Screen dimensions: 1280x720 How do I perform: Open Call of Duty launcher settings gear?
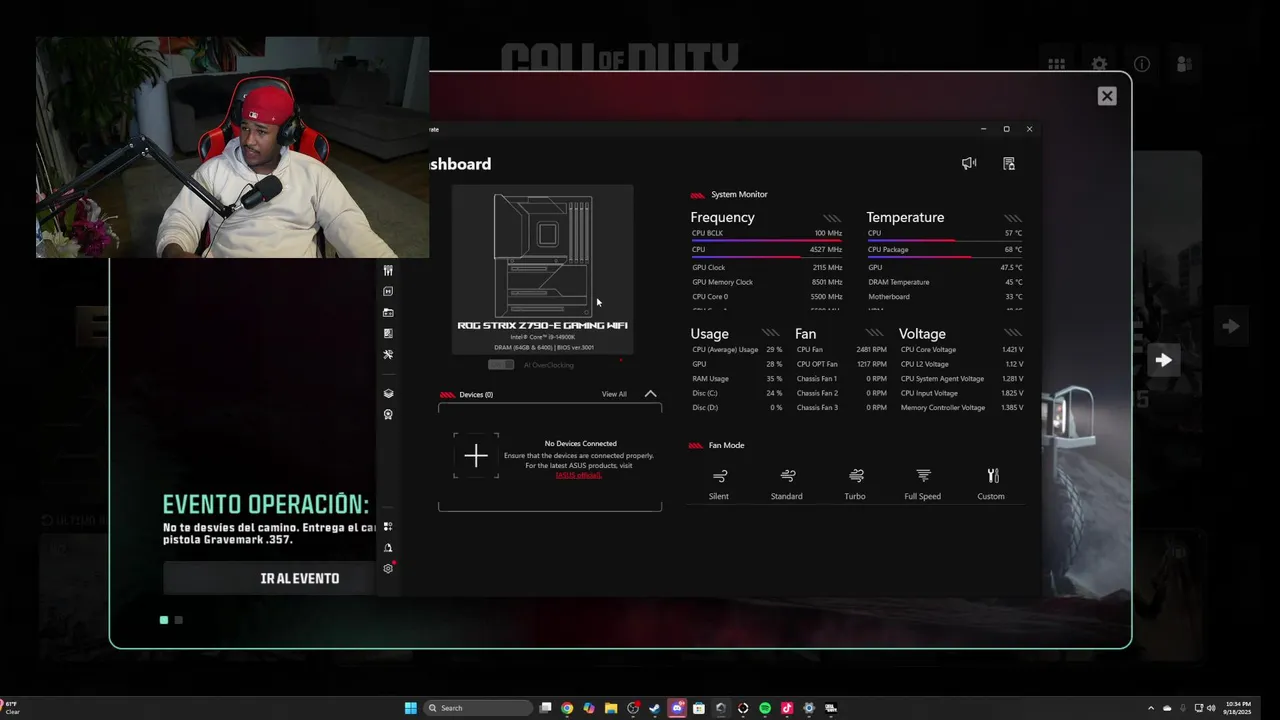click(x=1099, y=64)
